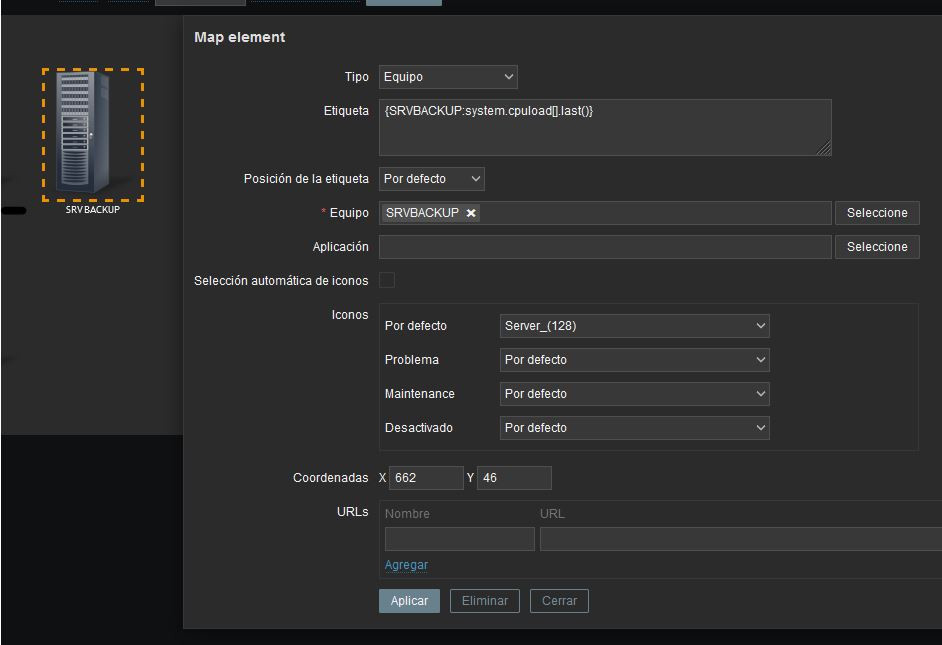The height and width of the screenshot is (645, 942).
Task: Click the SRV BACKUP server icon on map
Action: point(92,133)
